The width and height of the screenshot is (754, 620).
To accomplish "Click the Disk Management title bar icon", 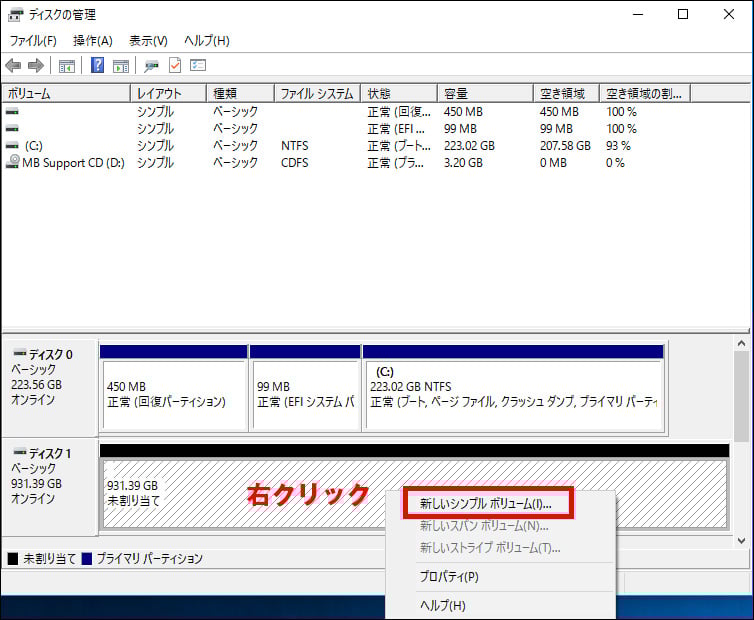I will 15,15.
